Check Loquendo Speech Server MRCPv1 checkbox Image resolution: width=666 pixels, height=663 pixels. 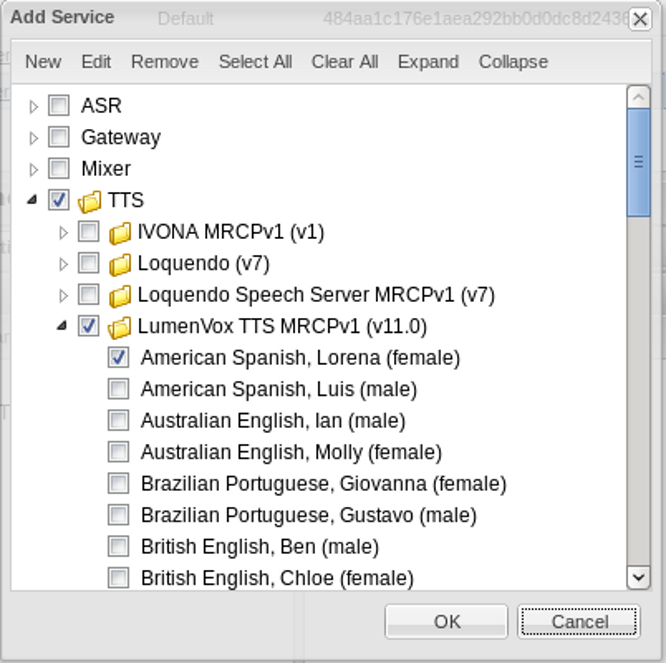point(88,294)
